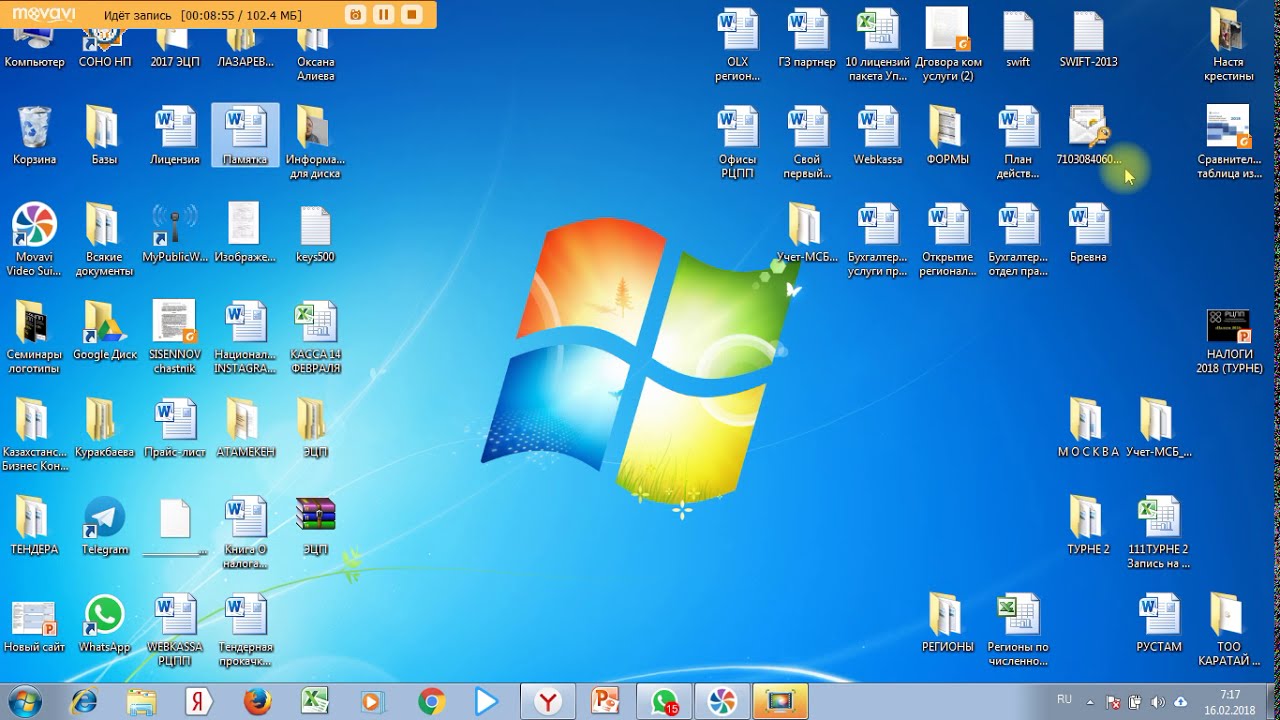Open the Настя крестины folder
Screen dimensions: 1280x720
[1228, 45]
